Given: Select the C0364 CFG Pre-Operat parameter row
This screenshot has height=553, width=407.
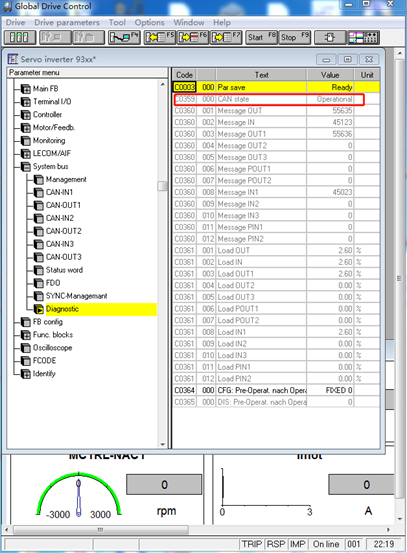Looking at the screenshot, I should (x=276, y=390).
